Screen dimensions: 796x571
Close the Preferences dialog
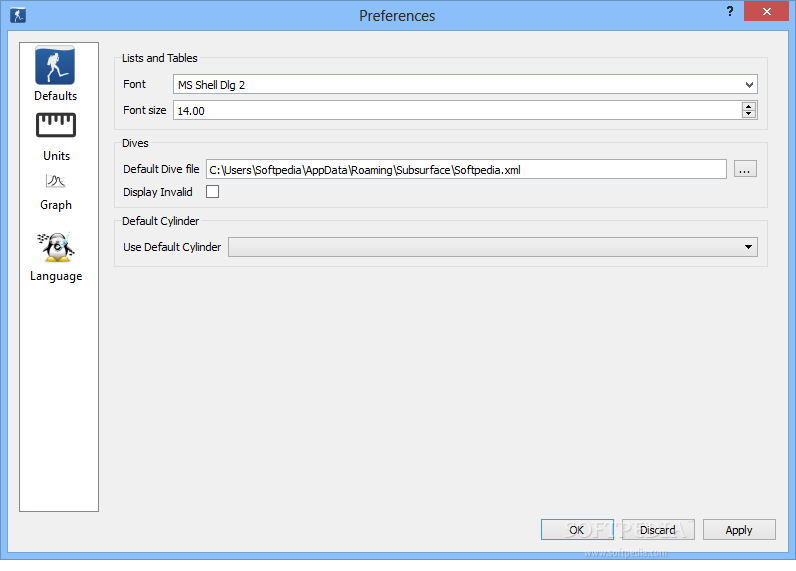point(766,11)
